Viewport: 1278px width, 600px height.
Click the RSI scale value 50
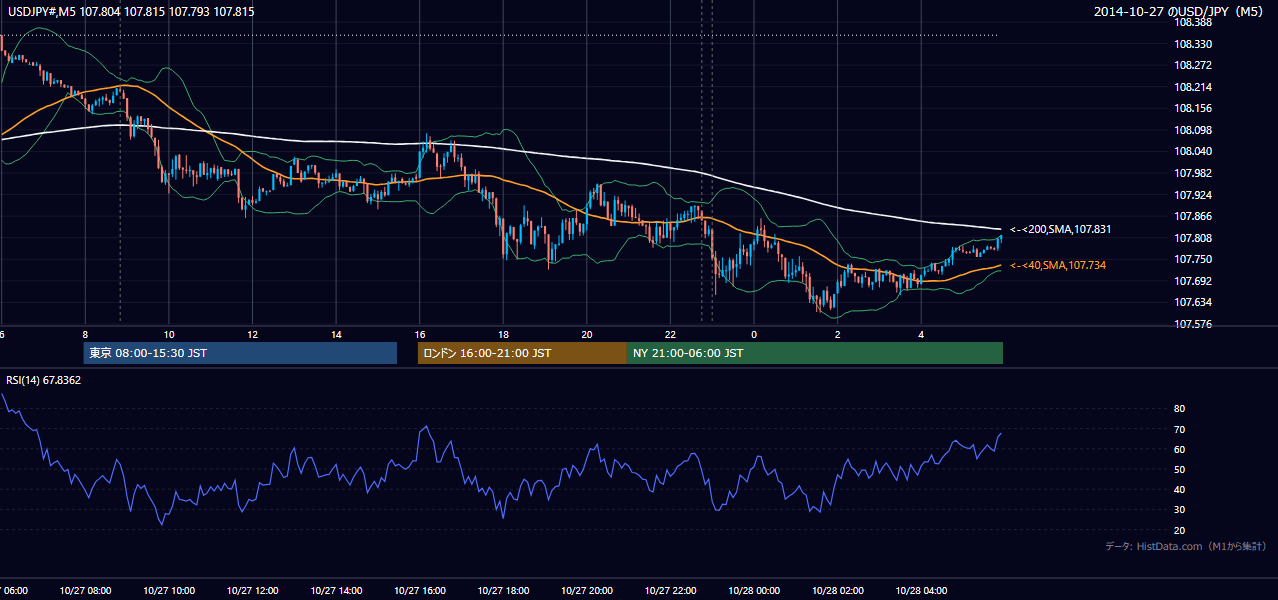(x=1180, y=469)
